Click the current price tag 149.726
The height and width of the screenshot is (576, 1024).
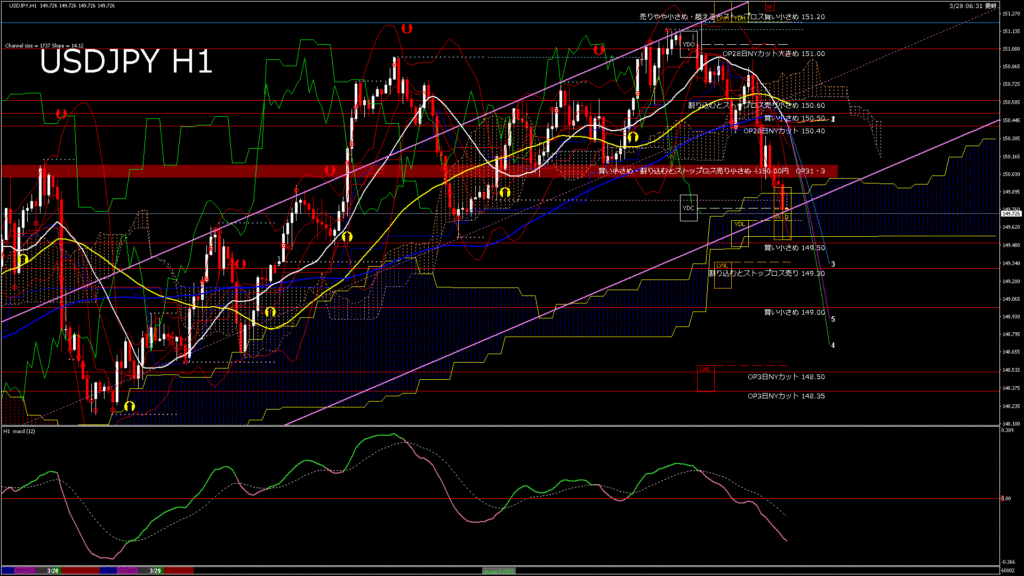point(1010,212)
